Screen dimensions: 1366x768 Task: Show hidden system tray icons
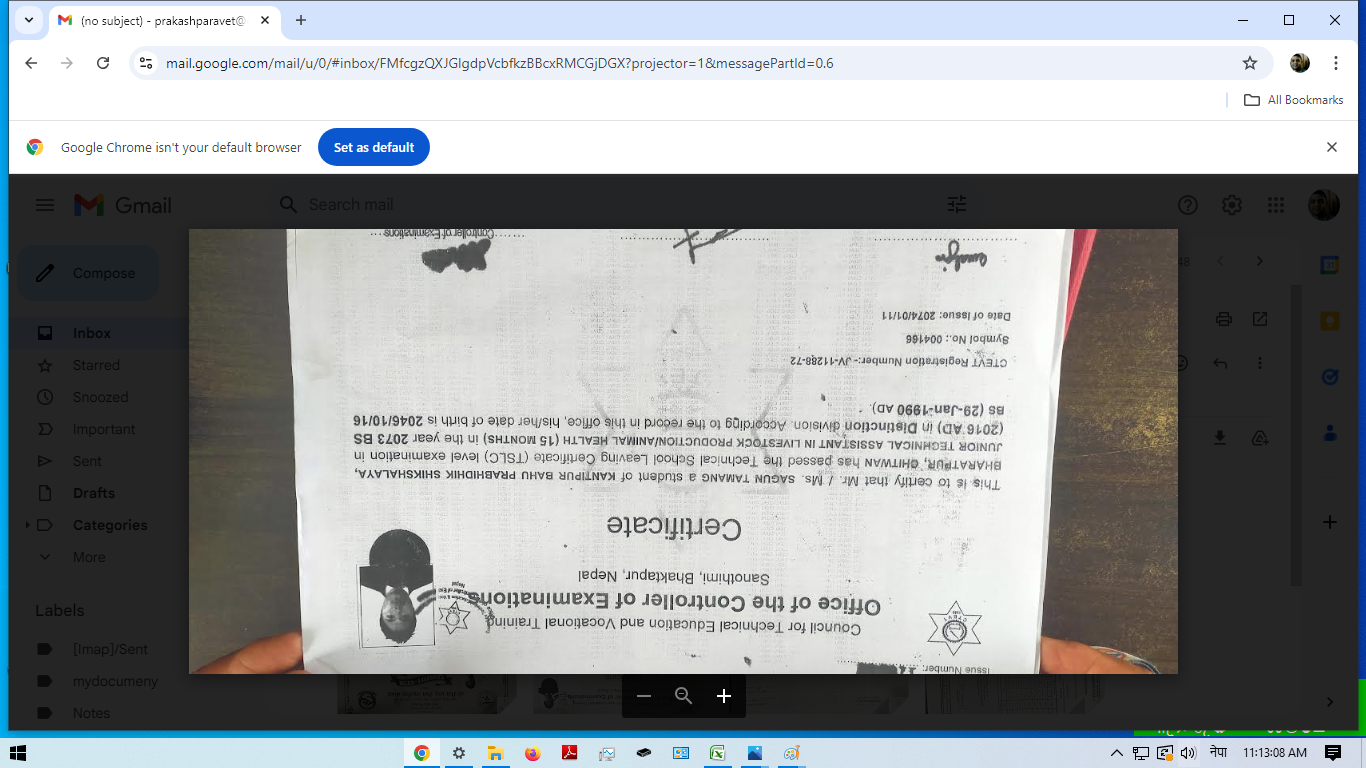point(1117,753)
